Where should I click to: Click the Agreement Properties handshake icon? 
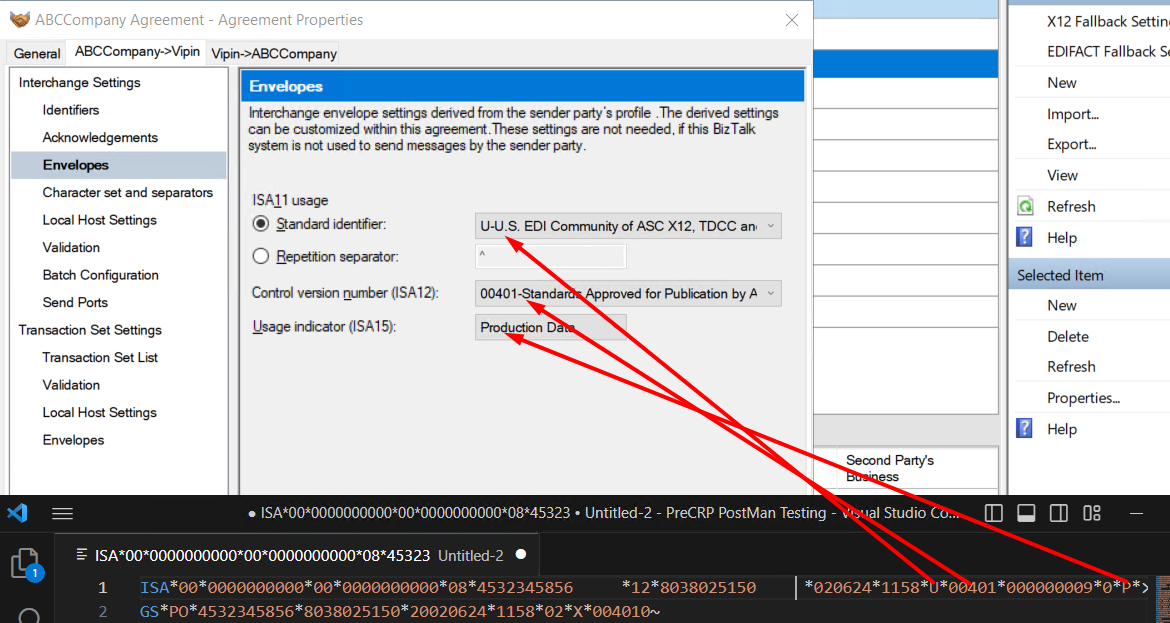pos(19,19)
